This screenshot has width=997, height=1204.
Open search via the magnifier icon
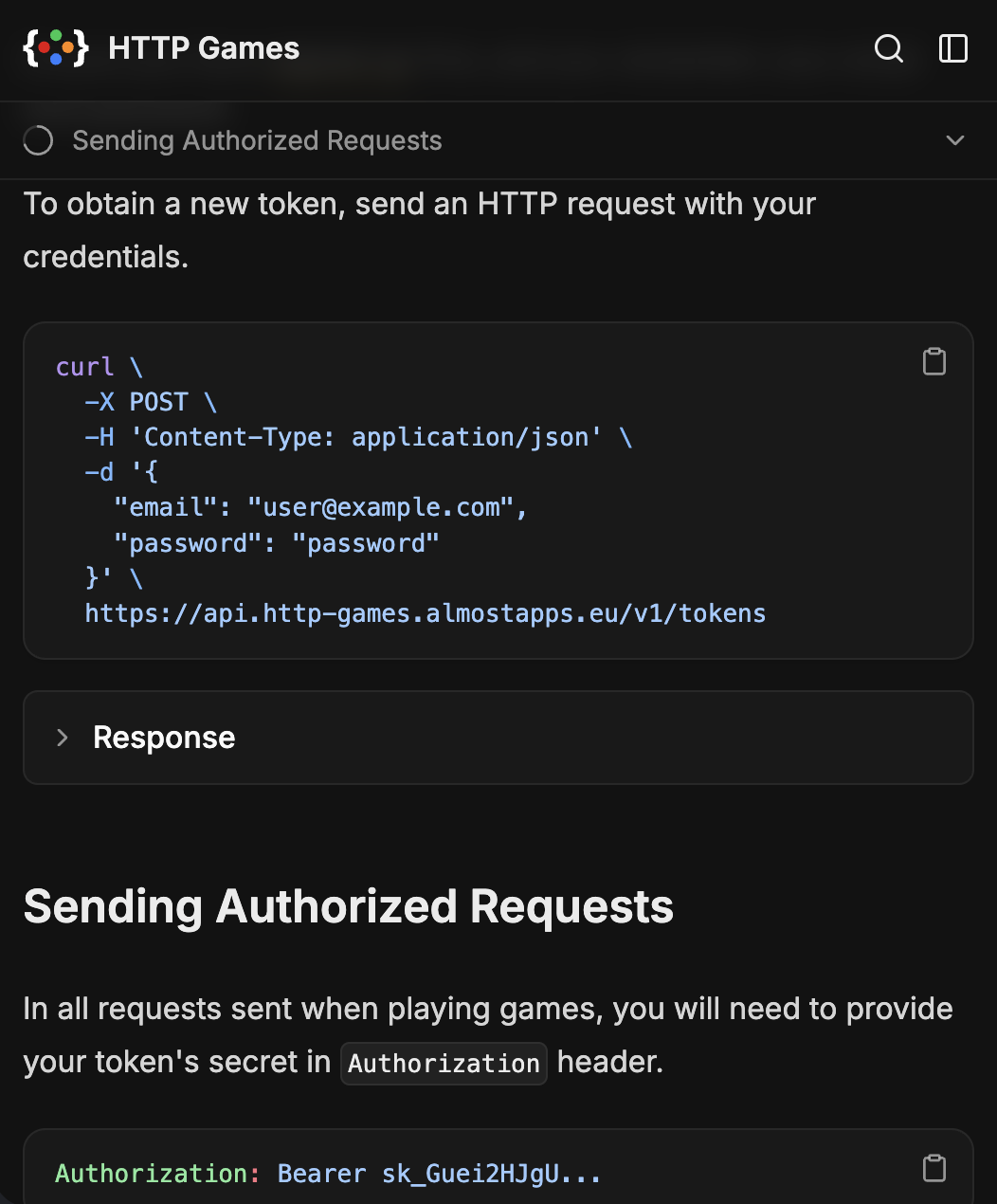[888, 48]
